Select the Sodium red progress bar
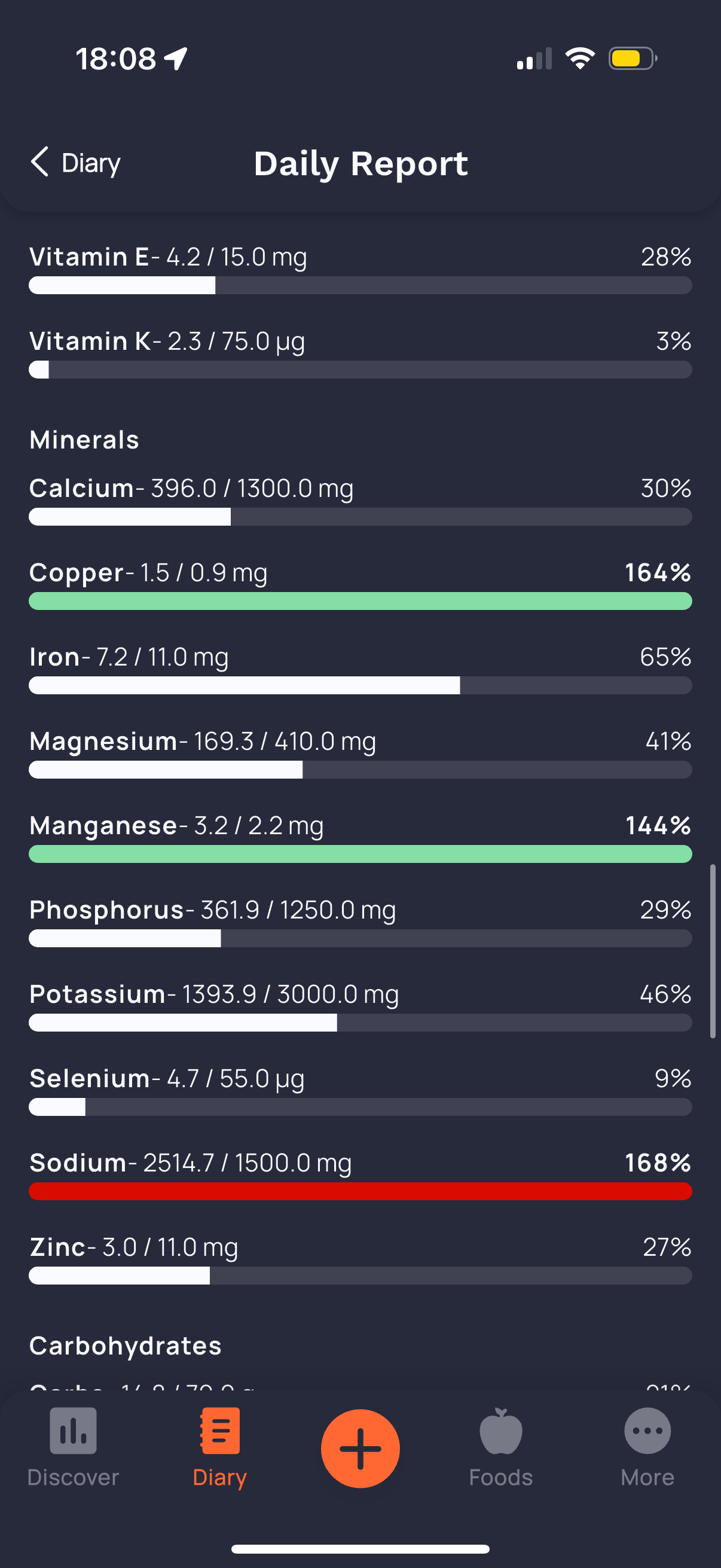The height and width of the screenshot is (1568, 721). point(360,1191)
